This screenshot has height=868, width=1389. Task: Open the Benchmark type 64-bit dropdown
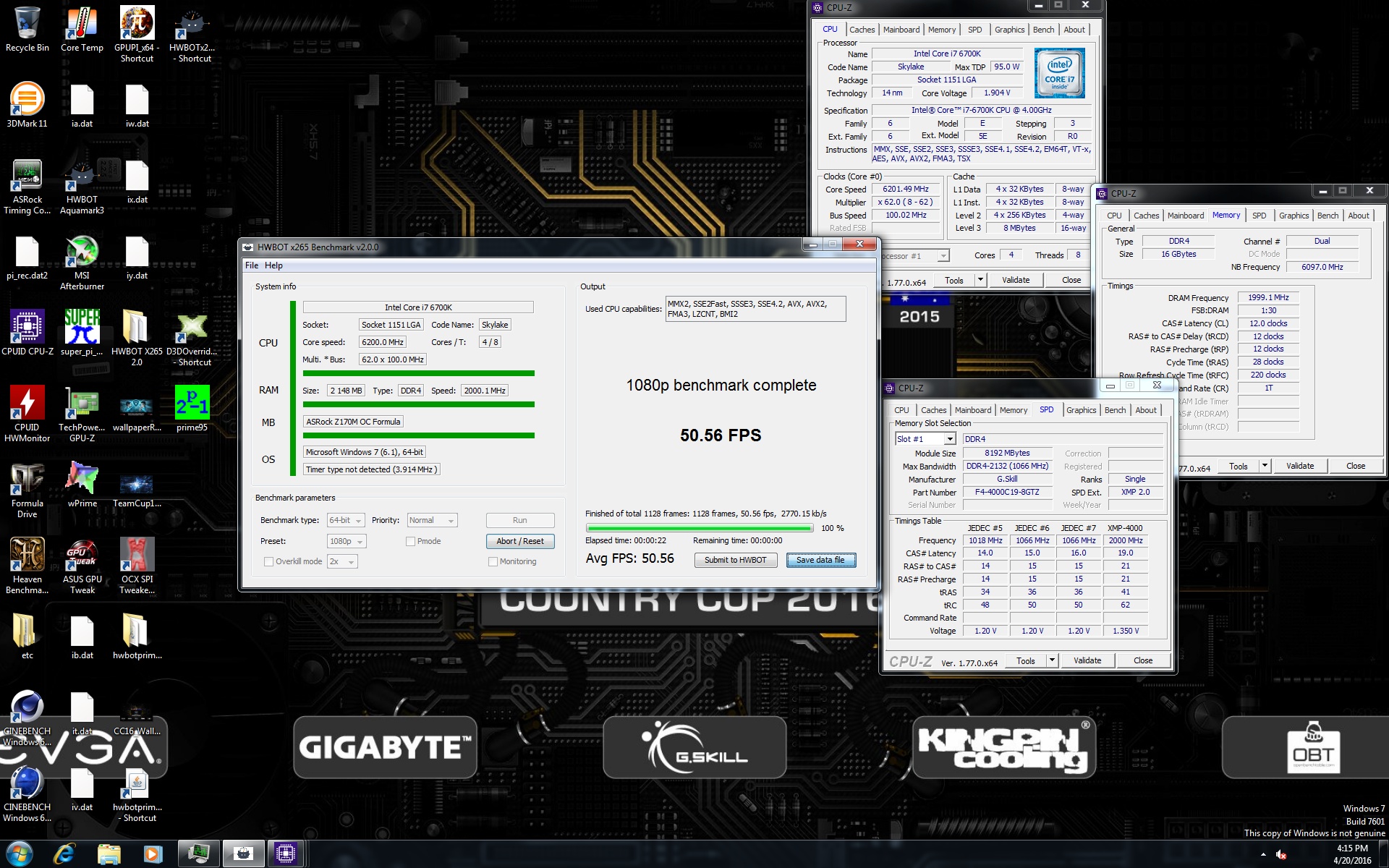(x=346, y=520)
